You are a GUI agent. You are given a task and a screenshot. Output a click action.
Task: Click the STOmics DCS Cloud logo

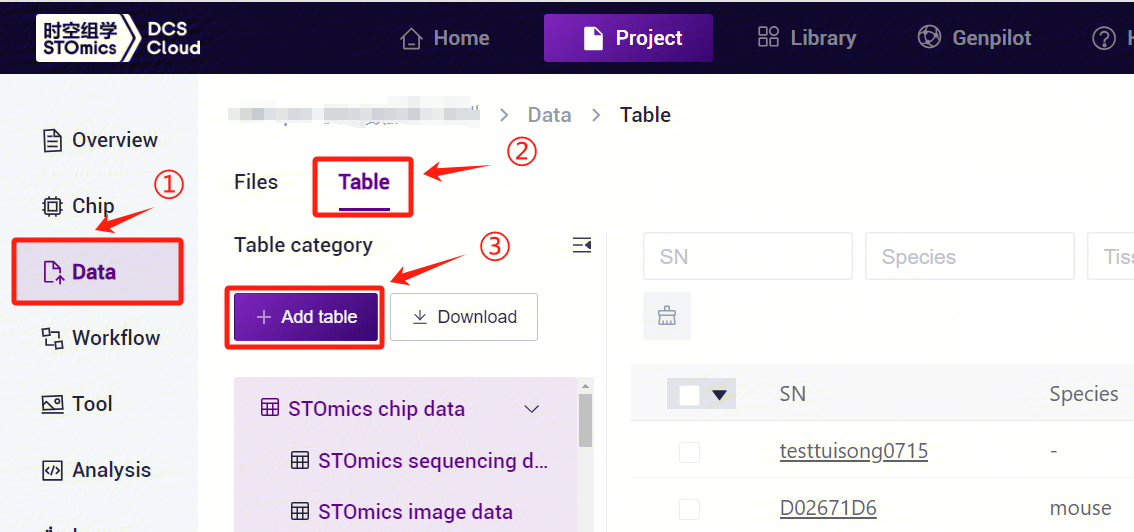tap(119, 38)
